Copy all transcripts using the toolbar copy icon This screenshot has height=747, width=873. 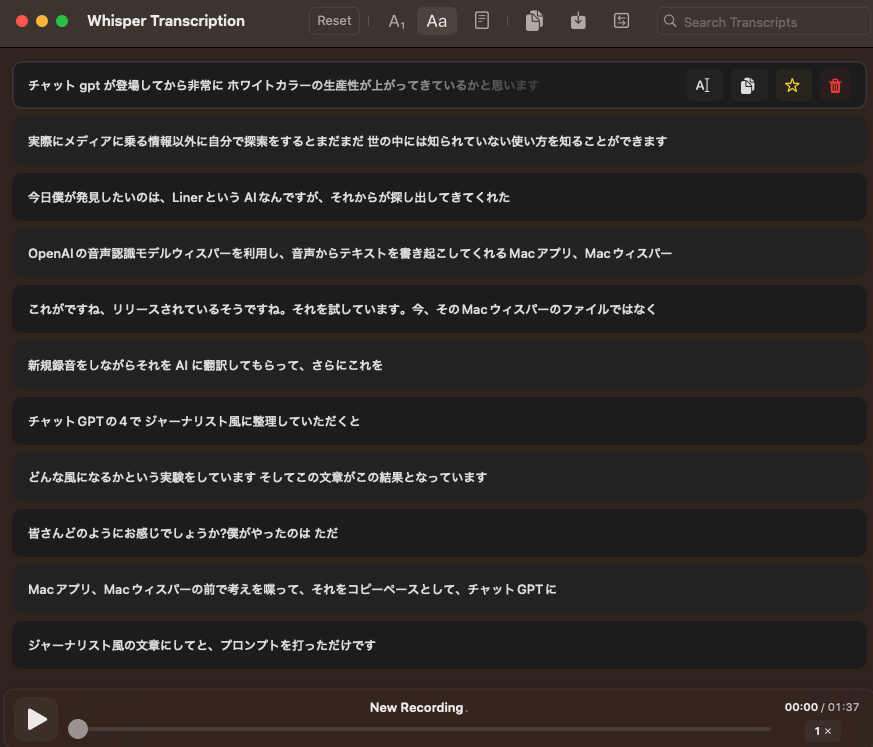[535, 21]
